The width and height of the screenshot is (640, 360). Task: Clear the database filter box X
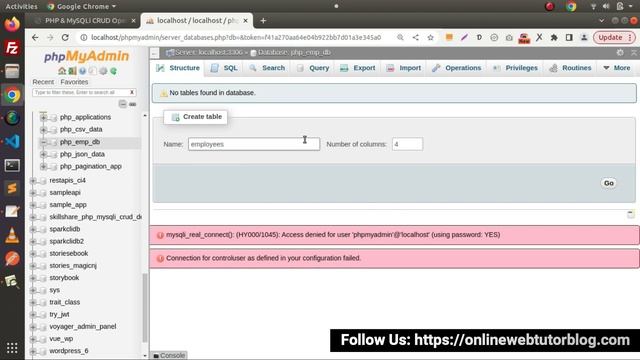point(132,92)
